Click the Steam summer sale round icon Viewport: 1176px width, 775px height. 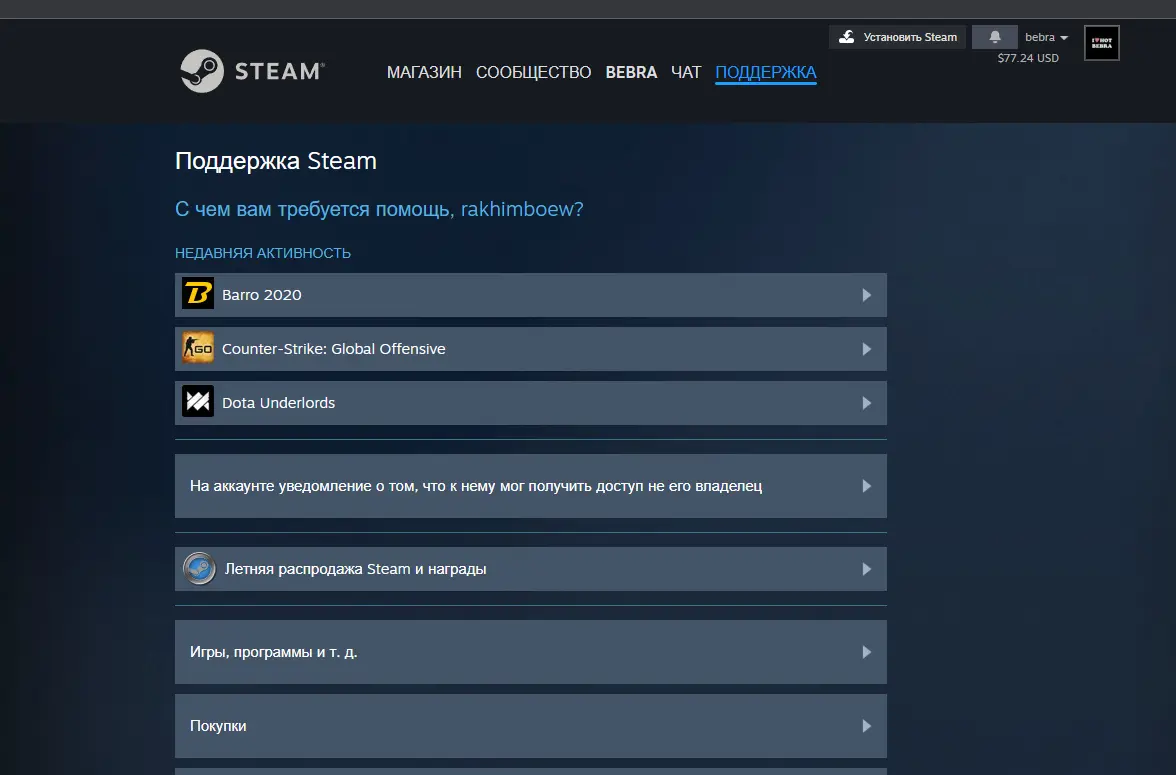tap(200, 569)
